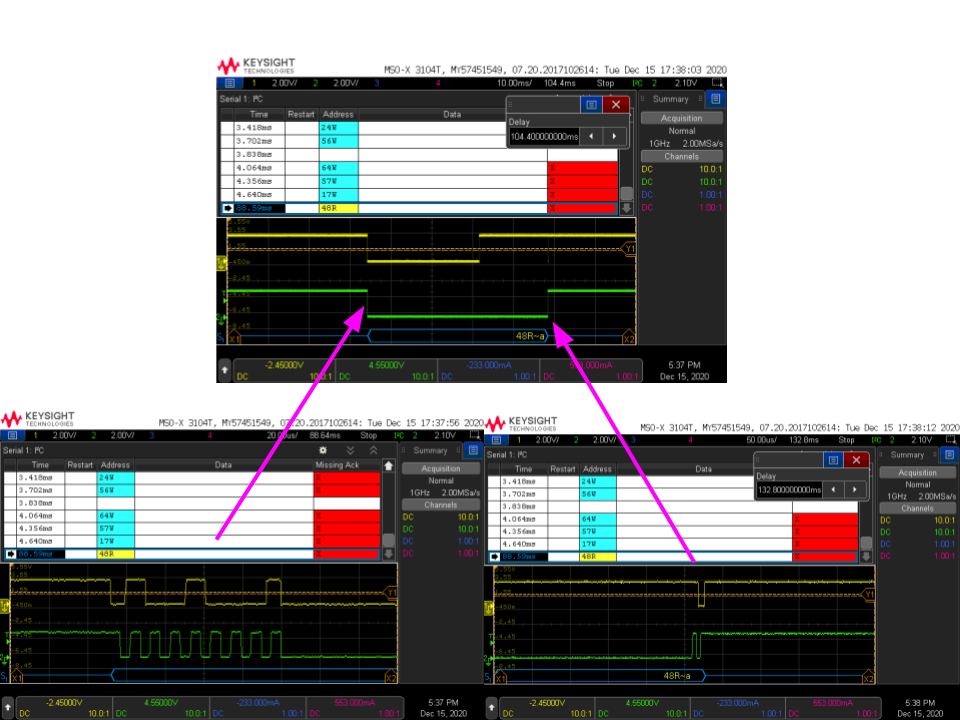Screen dimensions: 960x720
Task: Toggle channel 4 in the 10.00ms/ capture bar
Action: (438, 83)
